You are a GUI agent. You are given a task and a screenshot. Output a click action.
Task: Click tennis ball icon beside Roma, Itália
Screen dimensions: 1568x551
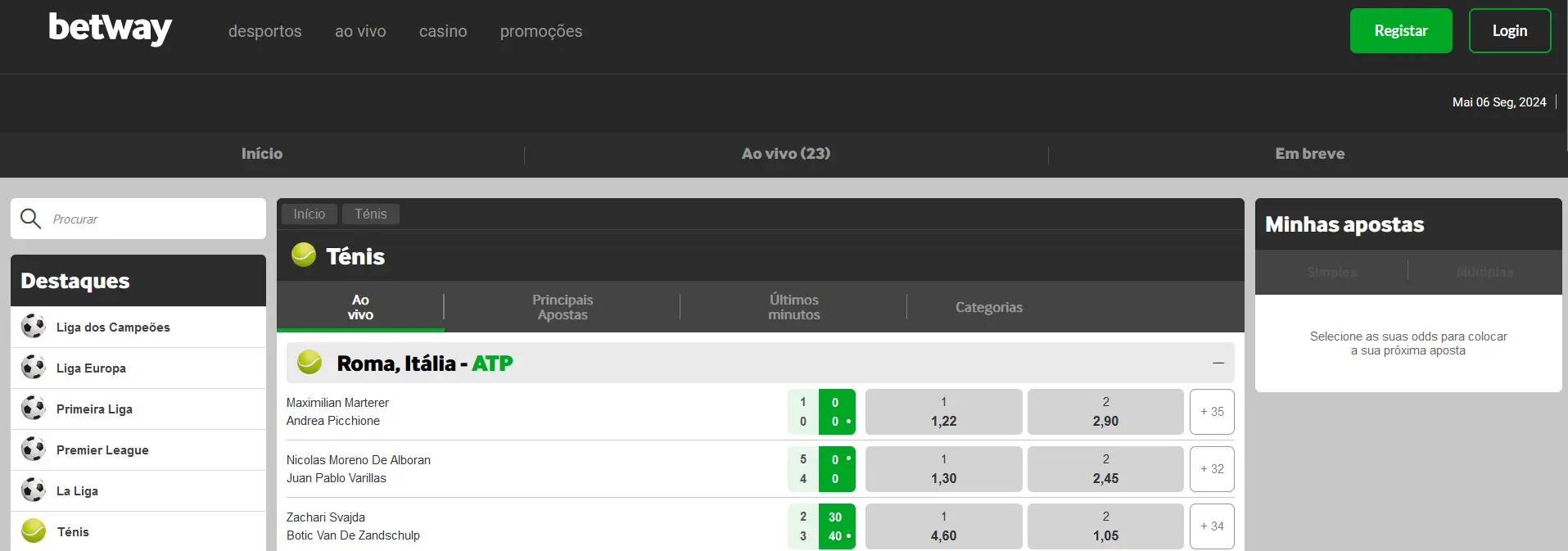310,362
